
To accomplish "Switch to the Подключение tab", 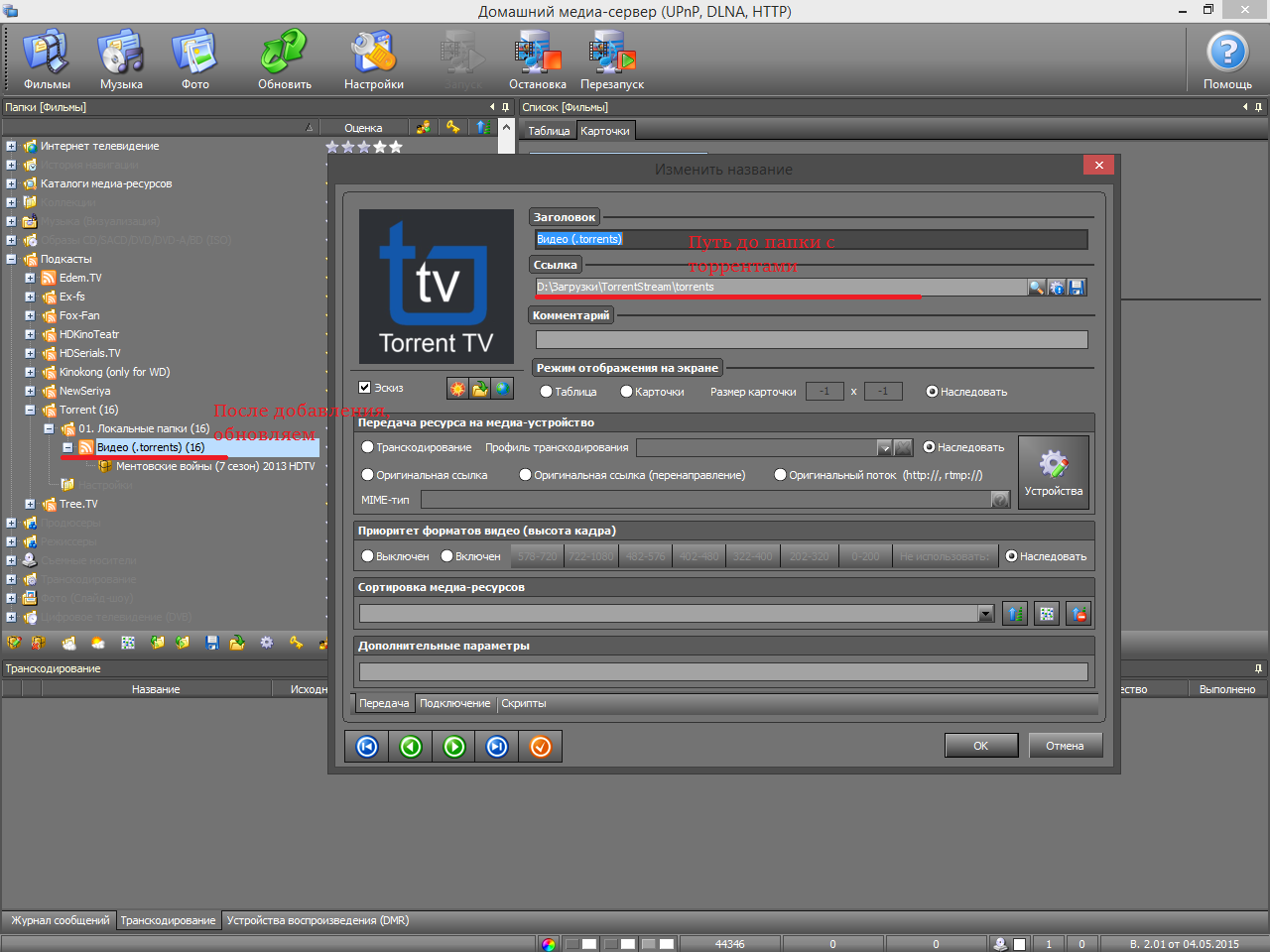I will pos(454,704).
